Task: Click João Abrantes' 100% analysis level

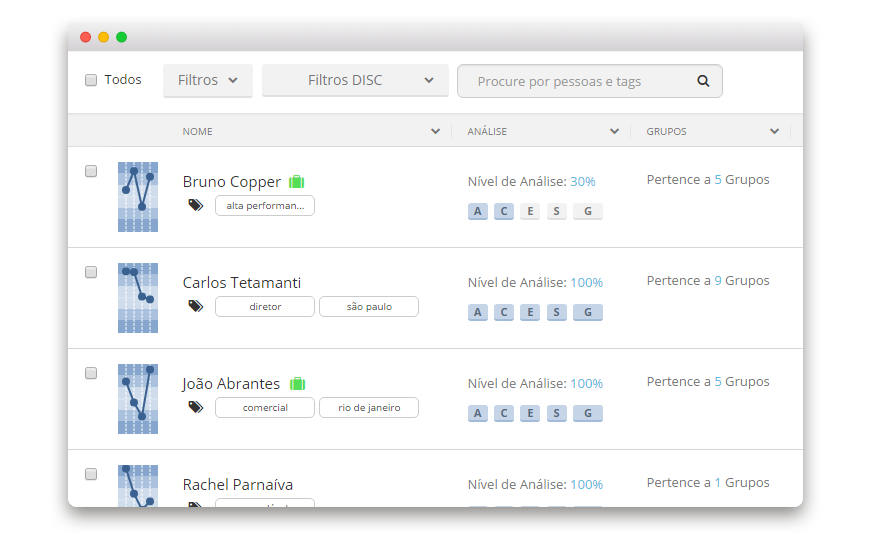Action: (586, 383)
